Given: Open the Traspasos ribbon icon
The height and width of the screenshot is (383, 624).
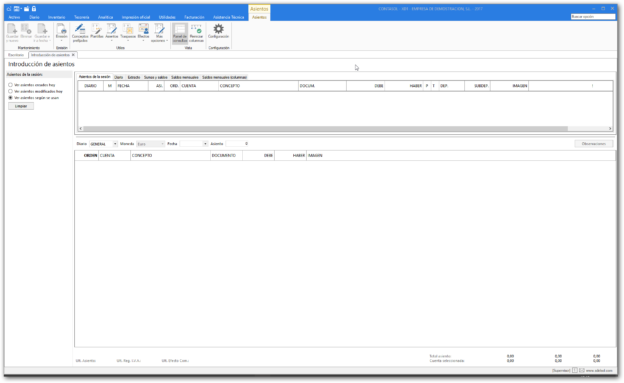Looking at the screenshot, I should (128, 32).
